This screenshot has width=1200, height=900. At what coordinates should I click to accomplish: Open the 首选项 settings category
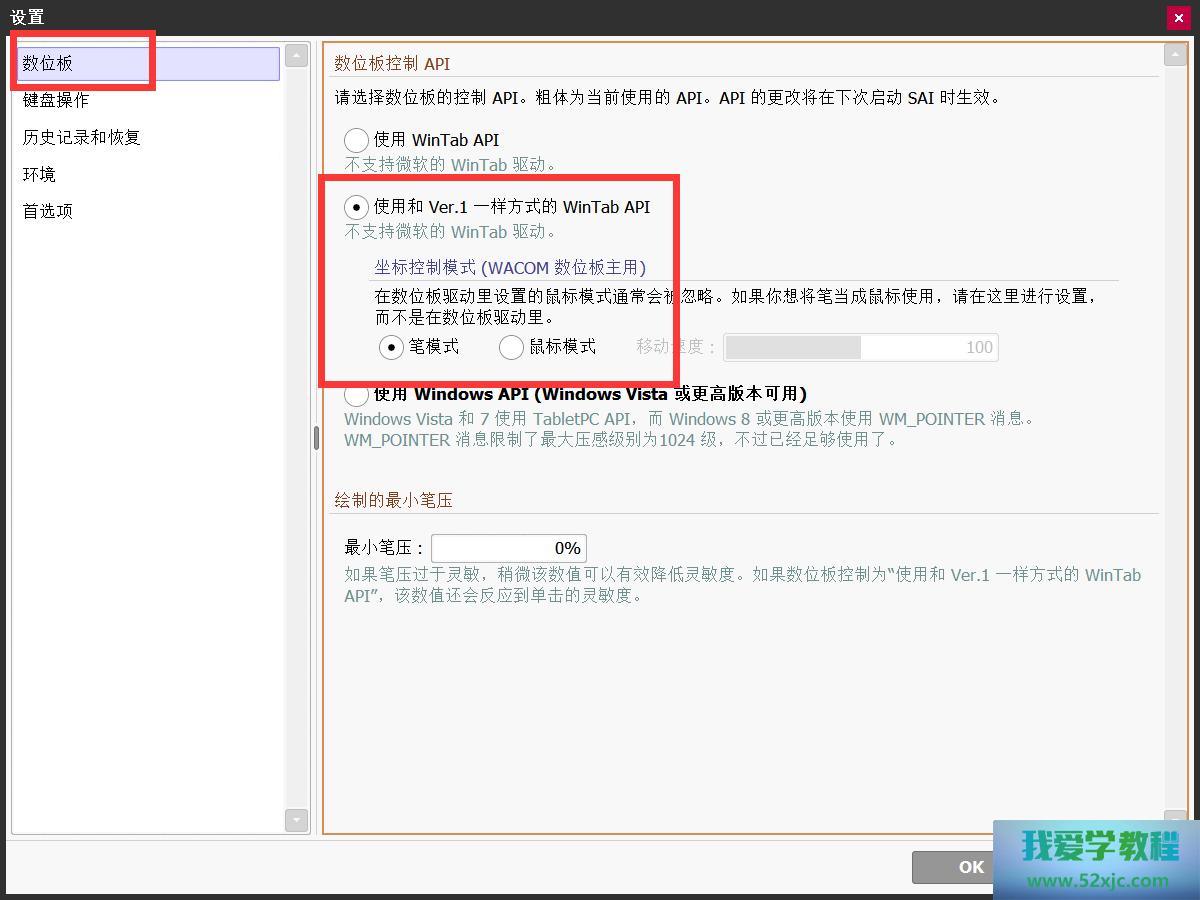point(48,211)
